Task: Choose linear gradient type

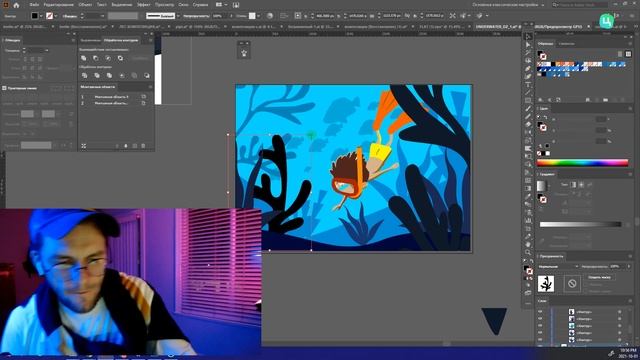Action: point(573,184)
